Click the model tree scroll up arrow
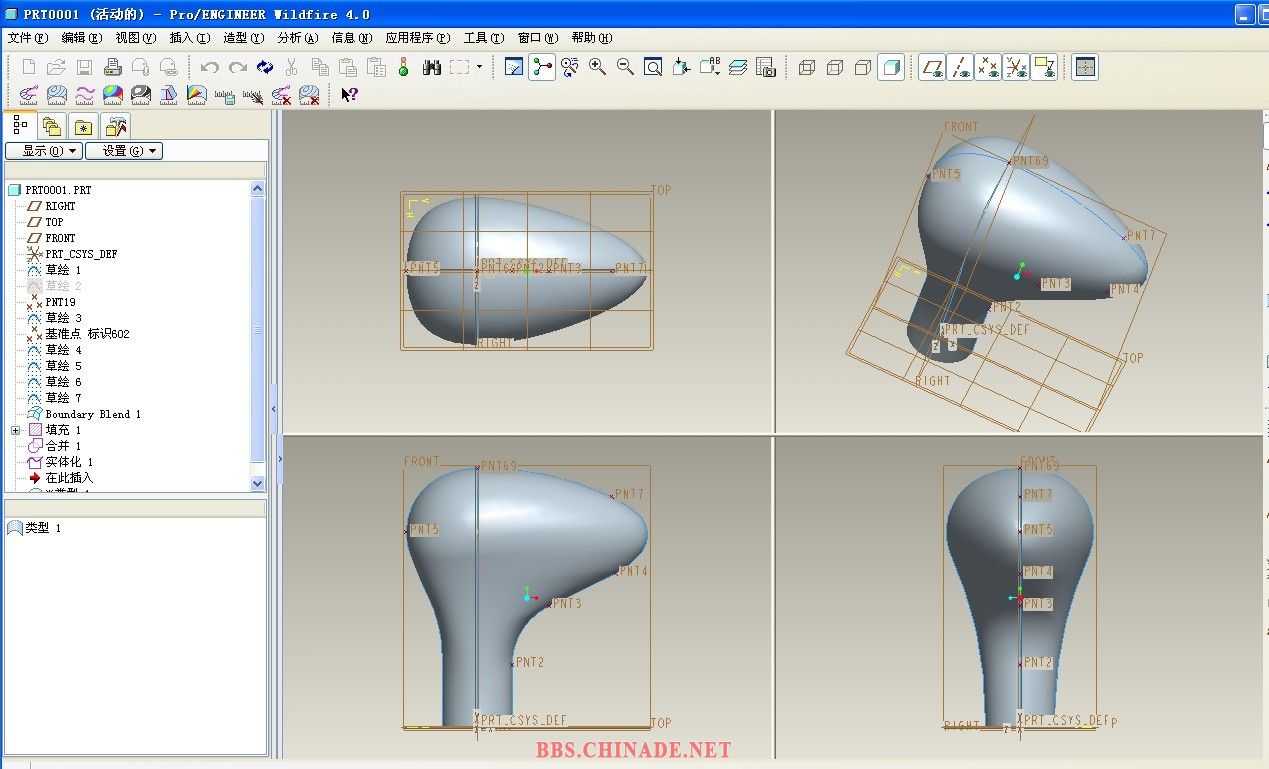The height and width of the screenshot is (769, 1269). coord(257,188)
